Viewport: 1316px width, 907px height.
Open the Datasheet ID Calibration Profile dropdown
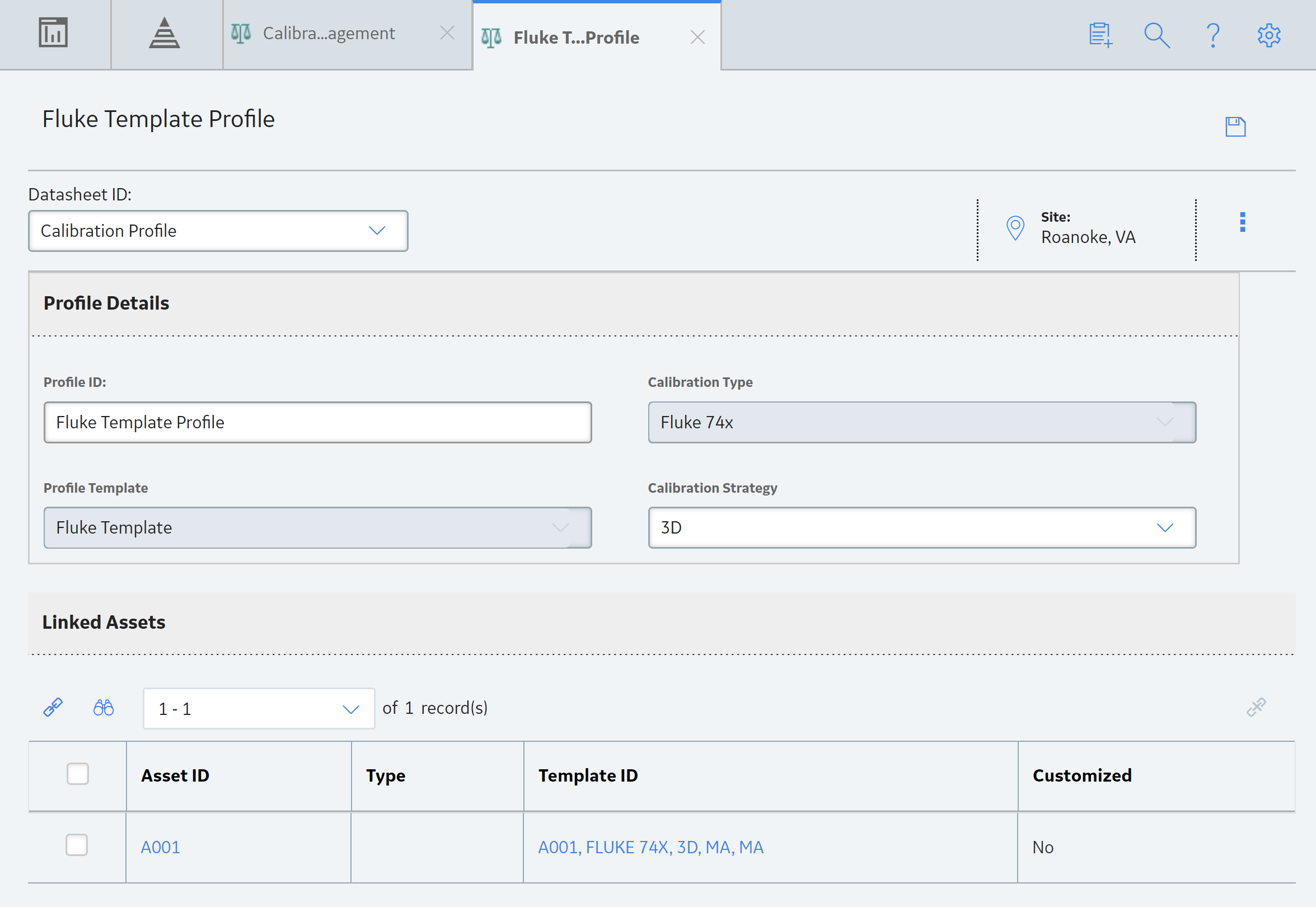(218, 231)
